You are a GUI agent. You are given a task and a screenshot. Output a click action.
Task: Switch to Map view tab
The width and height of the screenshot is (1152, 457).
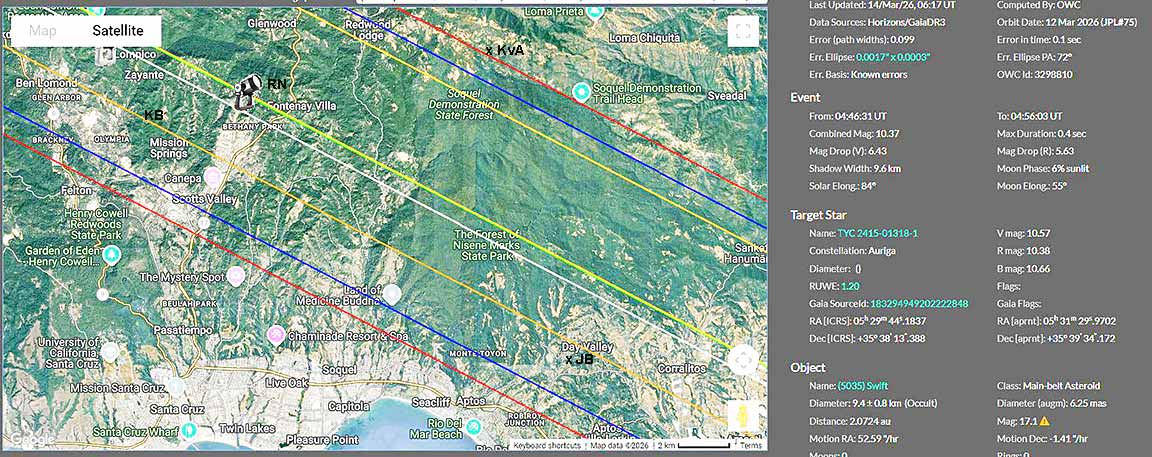coord(43,31)
